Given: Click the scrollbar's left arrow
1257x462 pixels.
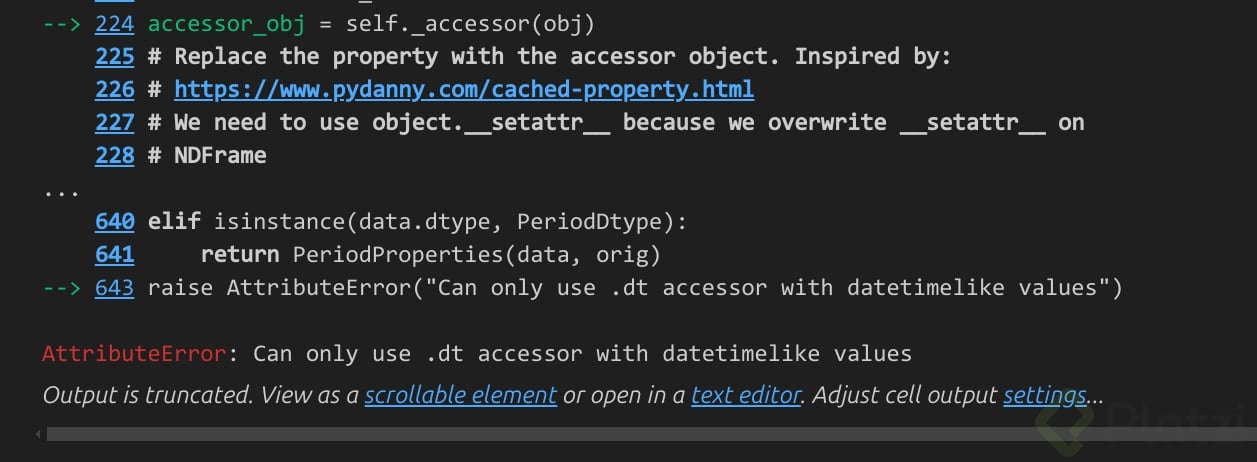Looking at the screenshot, I should coord(39,434).
